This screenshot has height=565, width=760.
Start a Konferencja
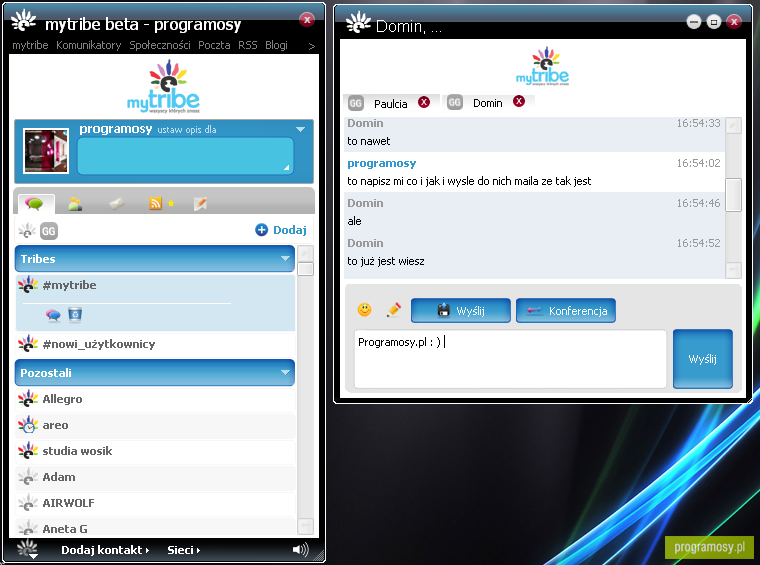566,311
